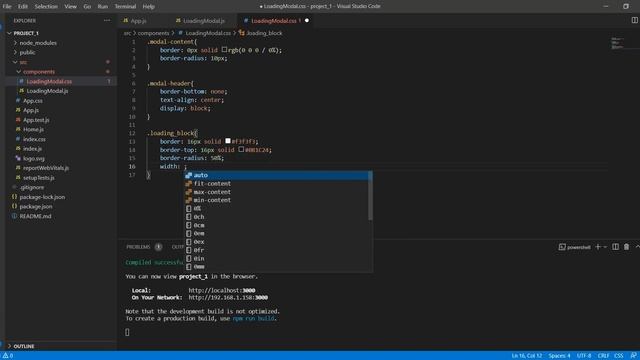
Task: Open .gitignore in the Explorer
Action: click(61, 187)
